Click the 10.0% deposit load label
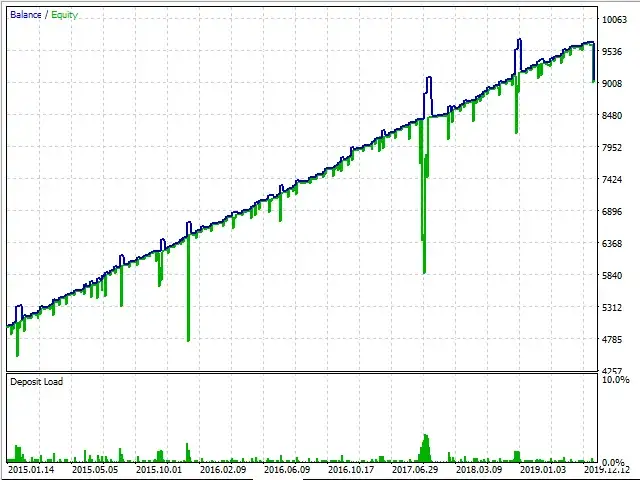 pyautogui.click(x=616, y=380)
